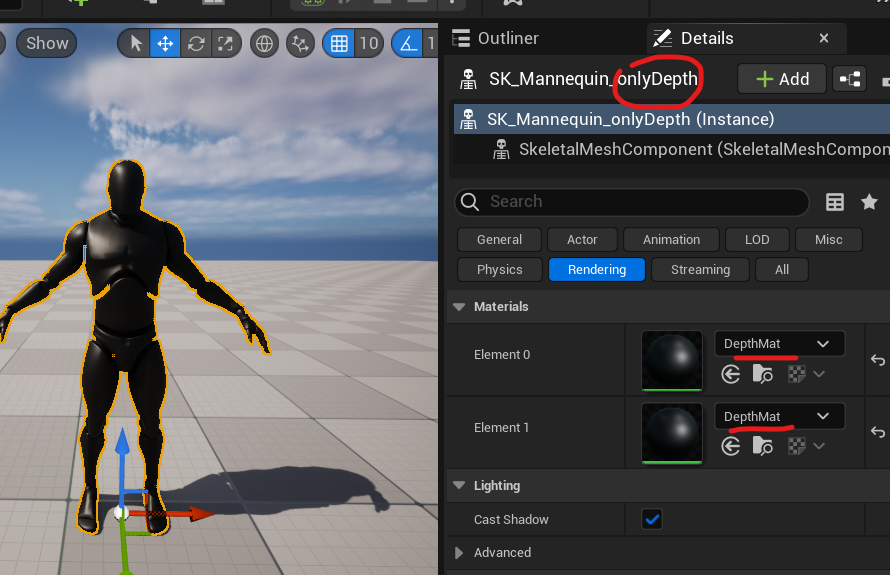Click the Element 0 label

coord(502,355)
